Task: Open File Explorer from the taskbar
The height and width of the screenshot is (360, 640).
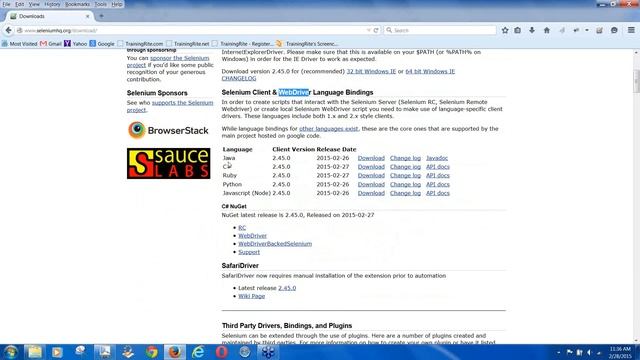Action: click(34, 352)
